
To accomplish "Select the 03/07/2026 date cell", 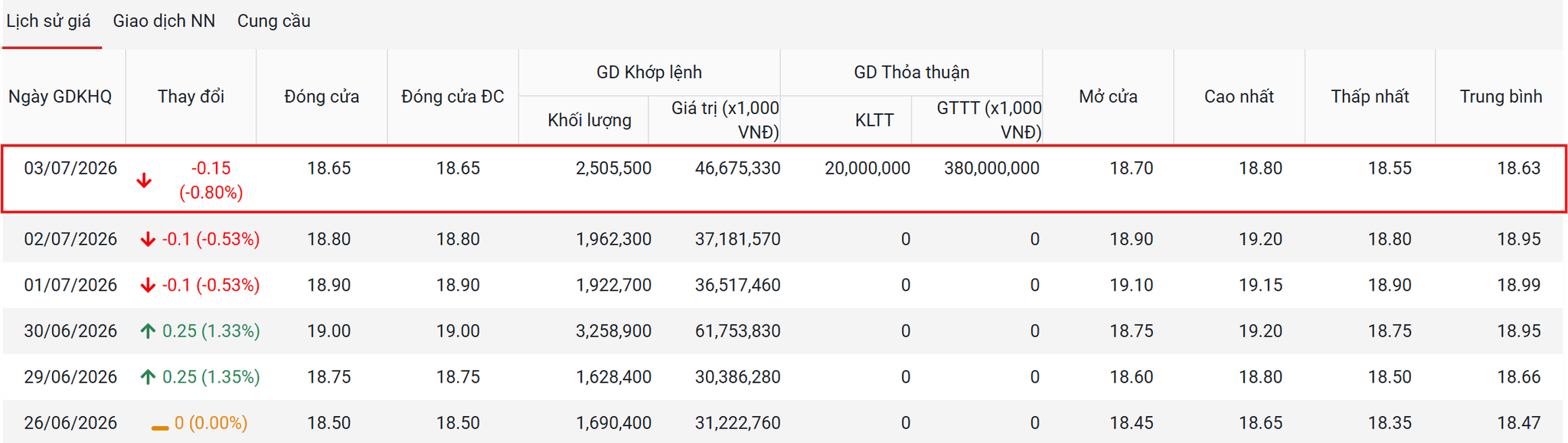I will 70,168.
